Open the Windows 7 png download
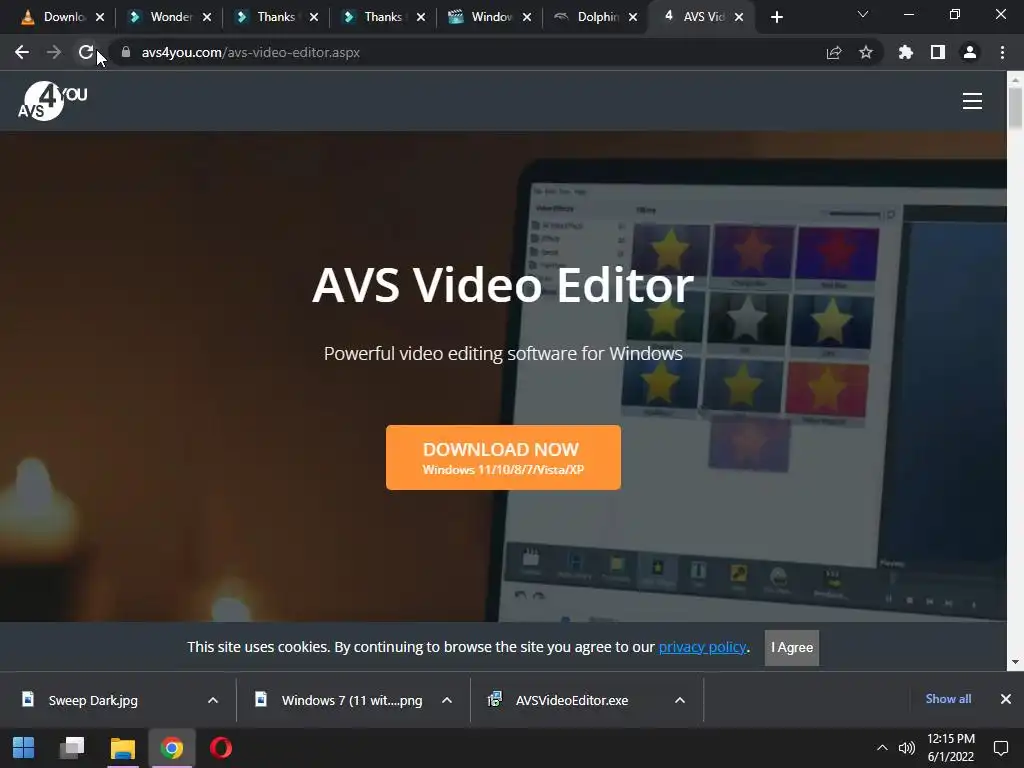The image size is (1024, 768). tap(351, 700)
